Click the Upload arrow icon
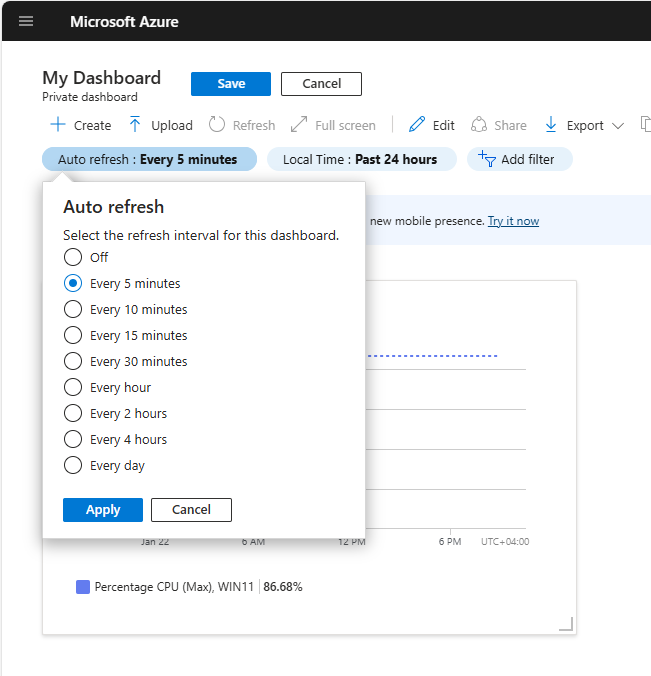Viewport: 651px width, 676px height. coord(135,125)
